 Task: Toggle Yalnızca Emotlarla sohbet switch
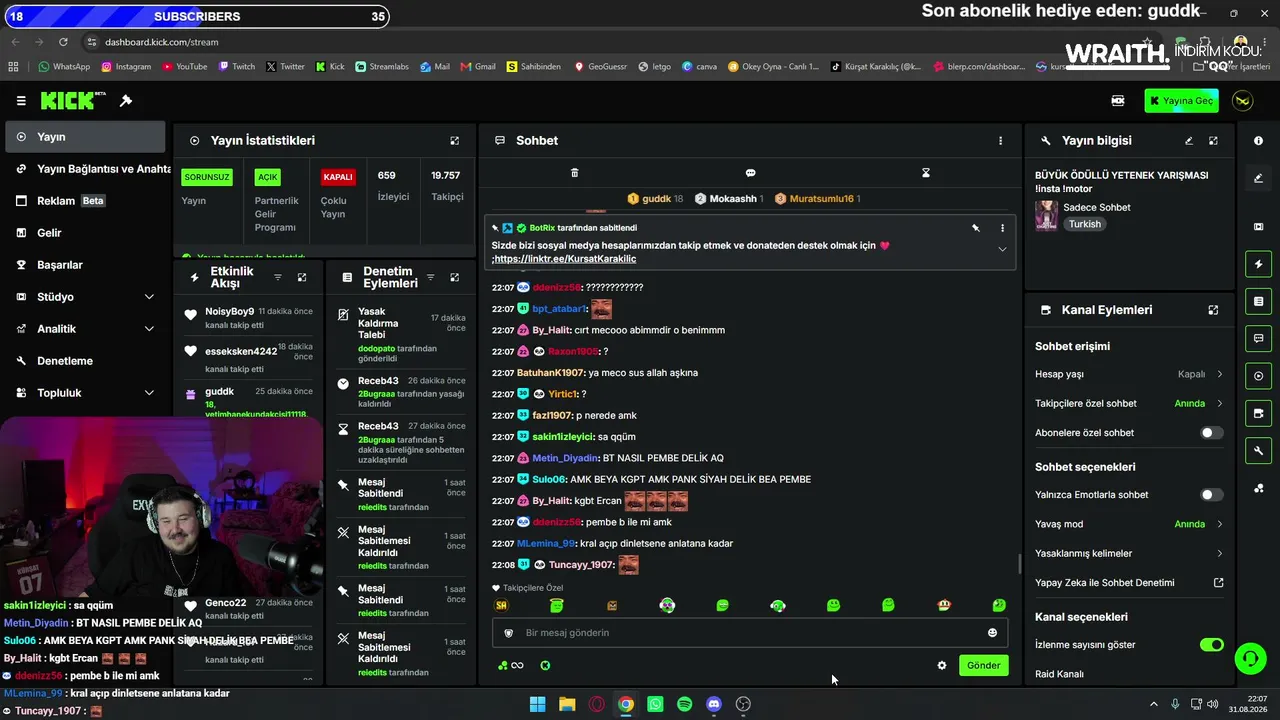[1211, 495]
